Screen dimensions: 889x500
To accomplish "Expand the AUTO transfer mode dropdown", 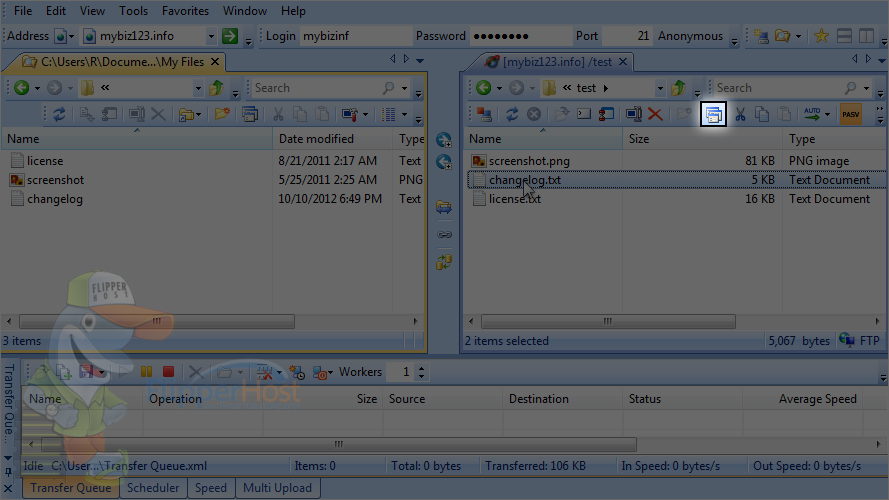I will pos(827,115).
